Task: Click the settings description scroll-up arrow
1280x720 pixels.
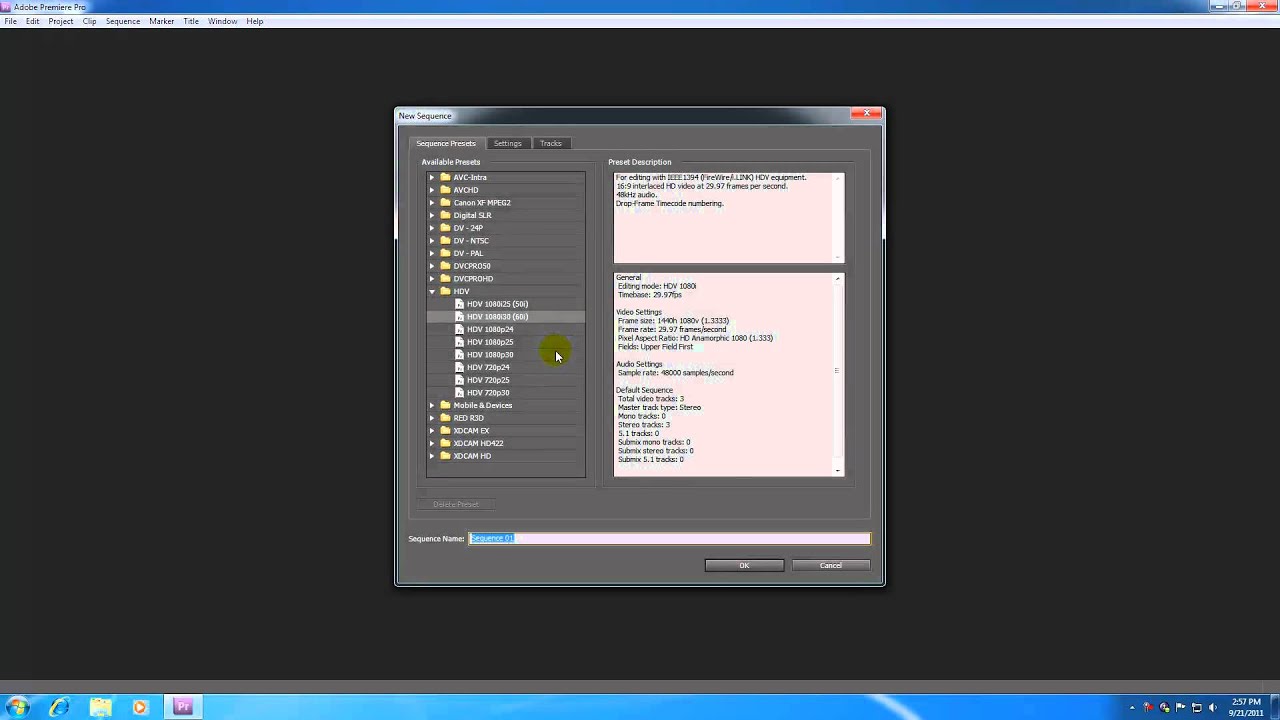Action: tap(838, 279)
